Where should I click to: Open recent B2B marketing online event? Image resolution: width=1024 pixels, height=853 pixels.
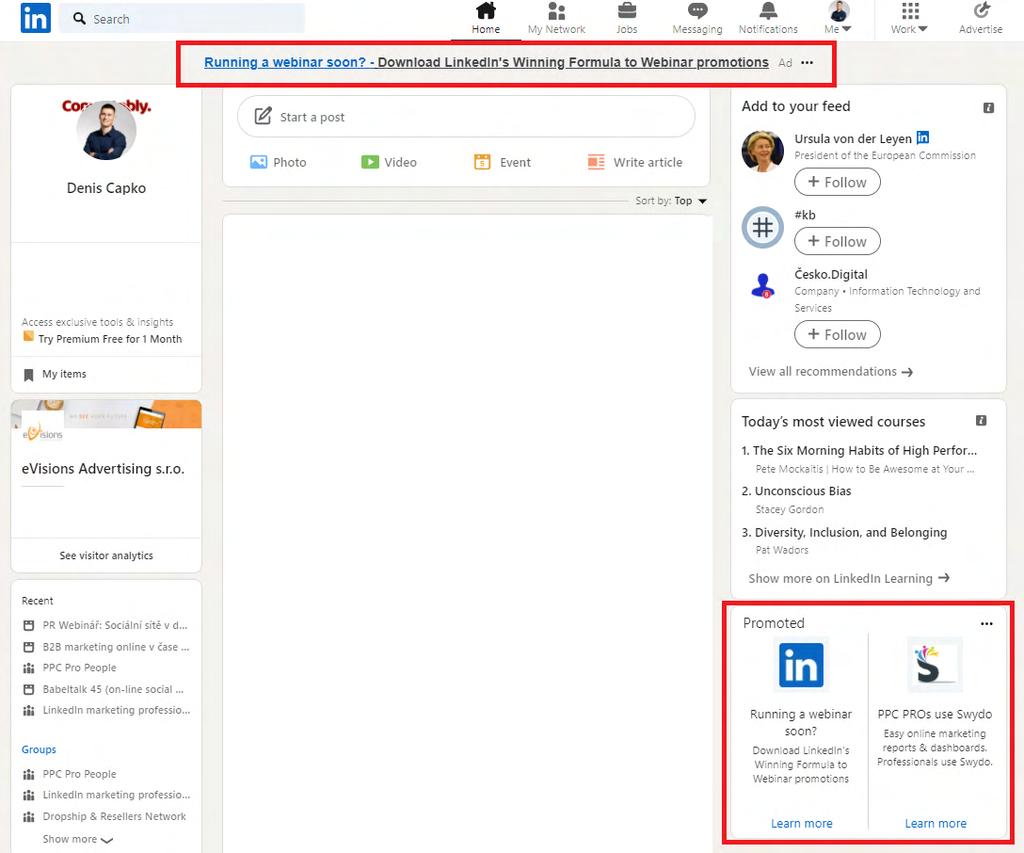pos(116,647)
